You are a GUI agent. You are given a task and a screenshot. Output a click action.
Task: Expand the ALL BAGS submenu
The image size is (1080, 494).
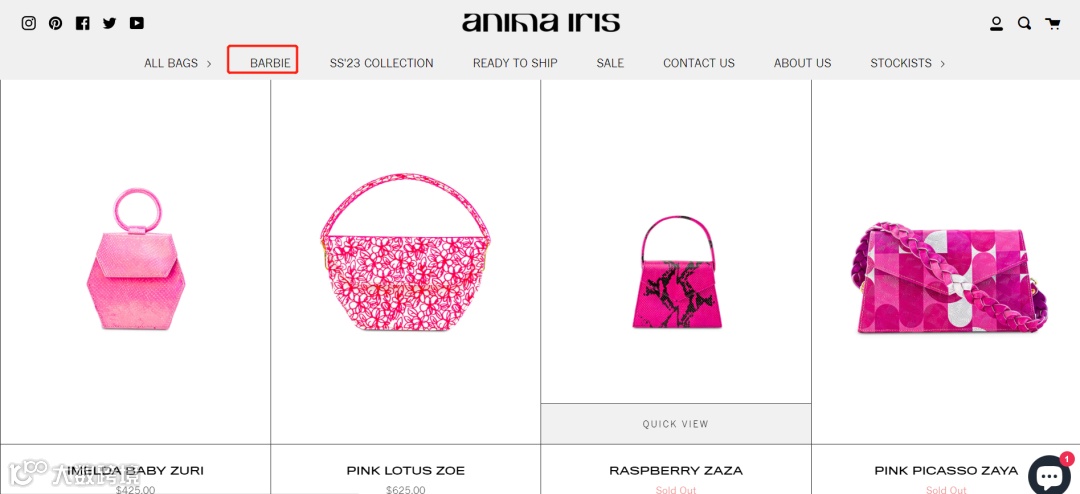209,63
